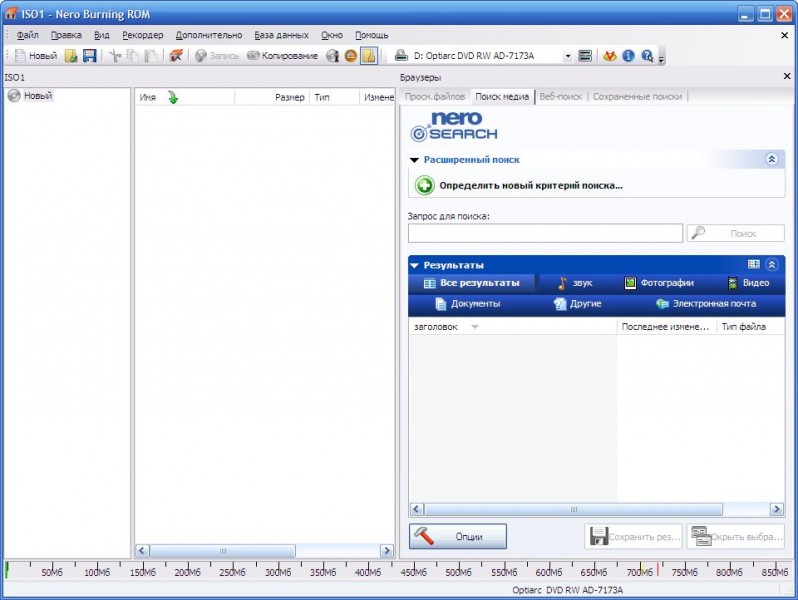This screenshot has width=798, height=600.
Task: Select the Фотографии results filter
Action: click(x=659, y=283)
